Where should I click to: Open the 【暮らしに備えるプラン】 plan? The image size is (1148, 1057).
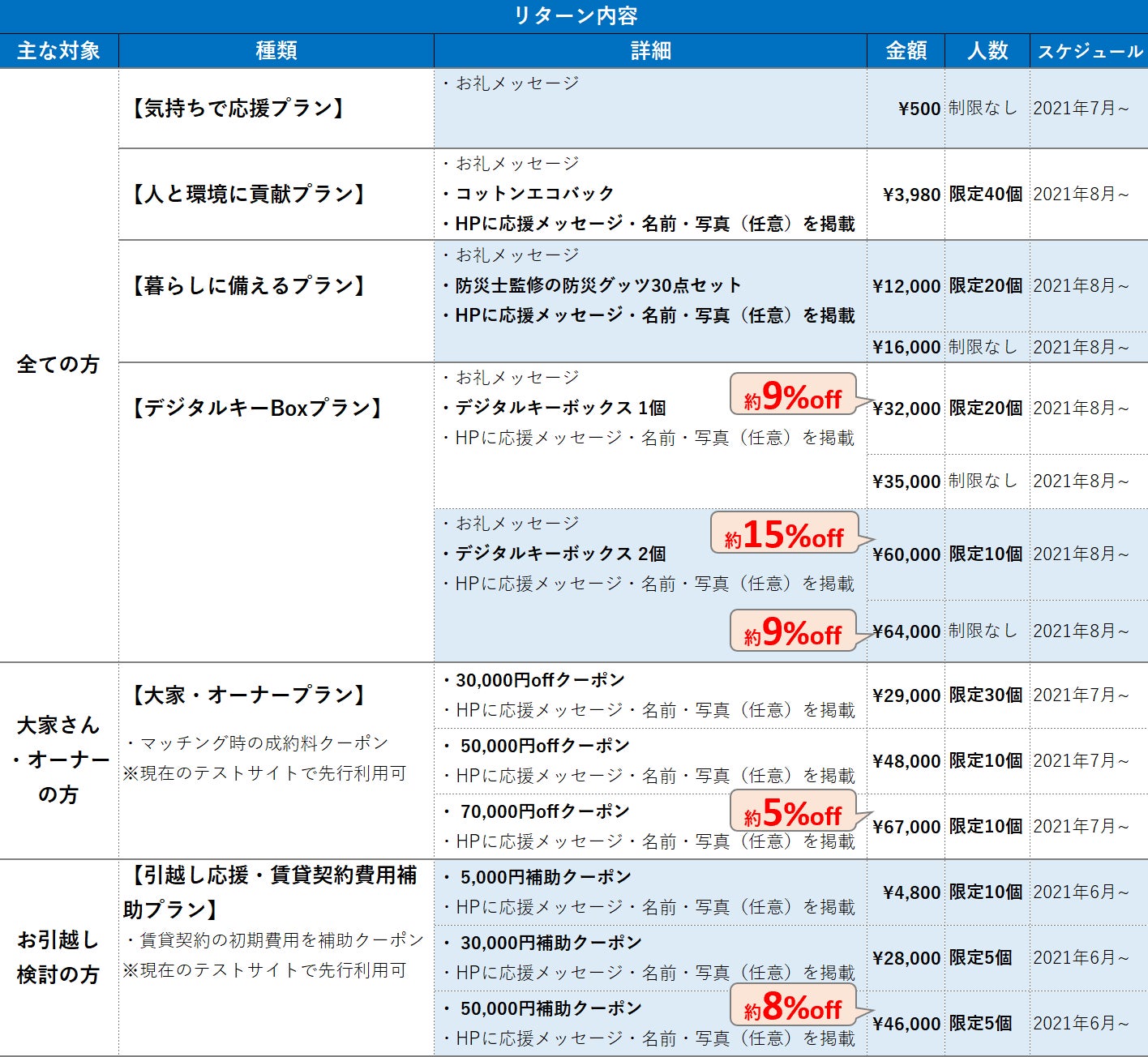248,285
